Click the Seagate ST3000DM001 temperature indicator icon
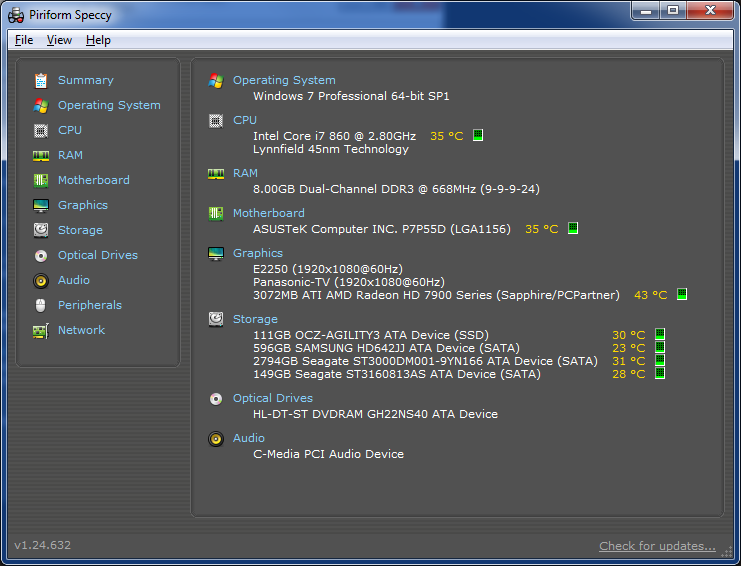741x566 pixels. pyautogui.click(x=660, y=360)
